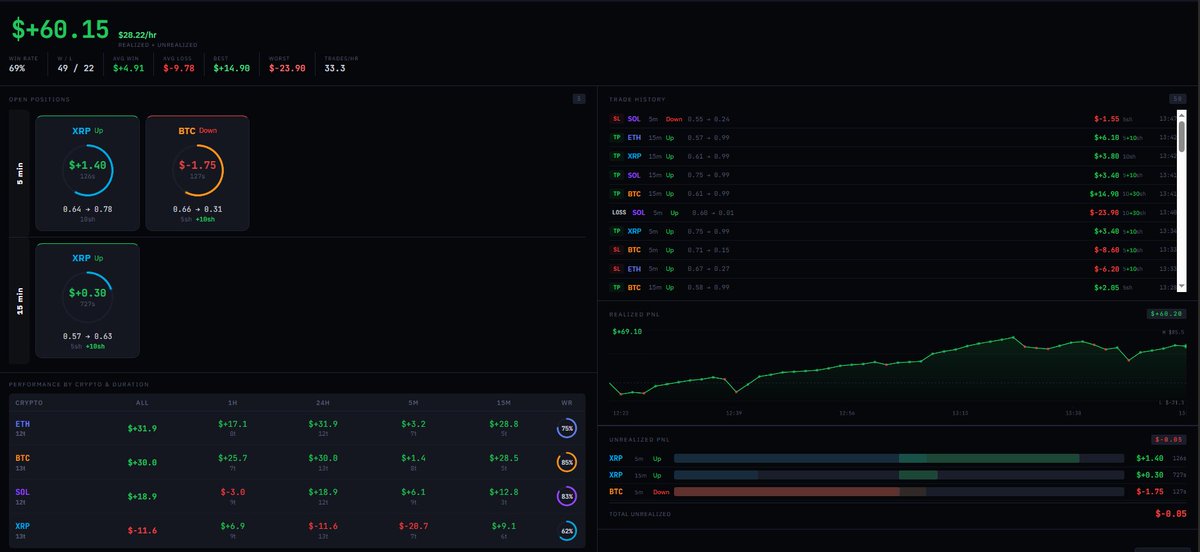Image resolution: width=1200 pixels, height=552 pixels.
Task: Click the SL badge on the ETH $-6.20 trade
Action: (x=616, y=269)
